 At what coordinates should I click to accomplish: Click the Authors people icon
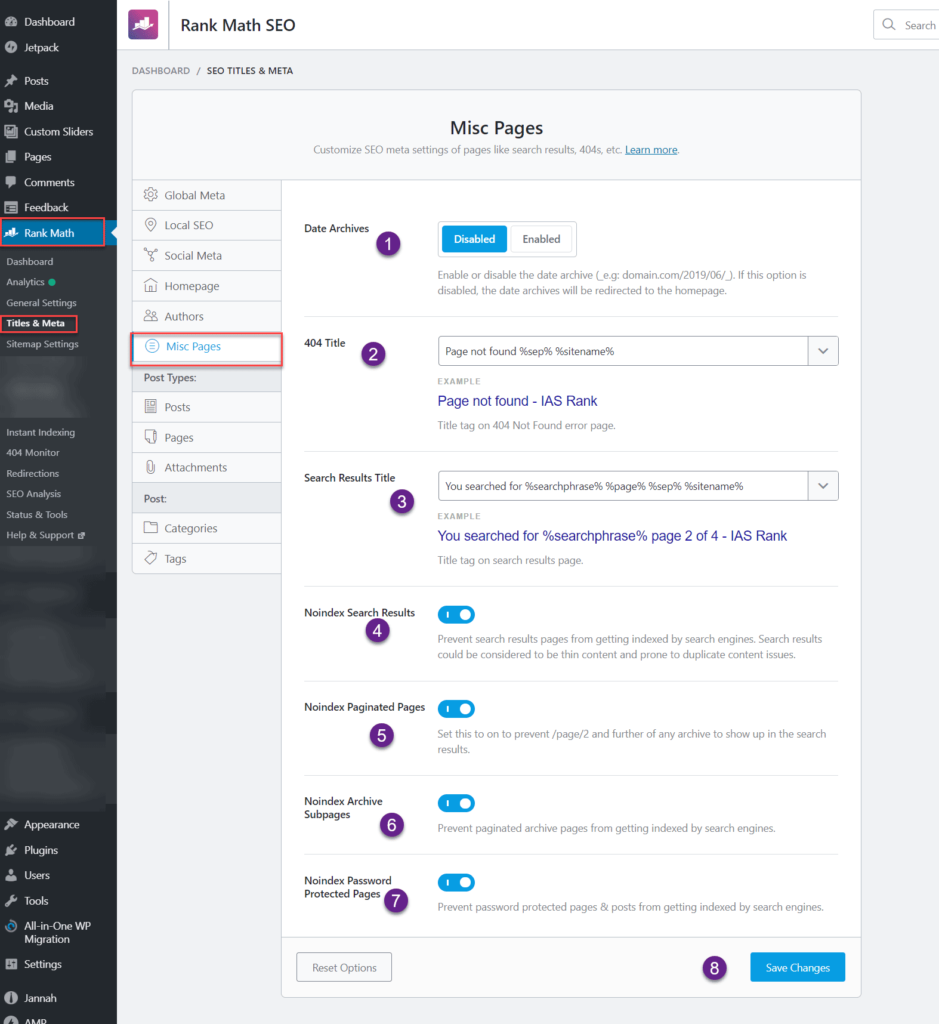pyautogui.click(x=151, y=316)
